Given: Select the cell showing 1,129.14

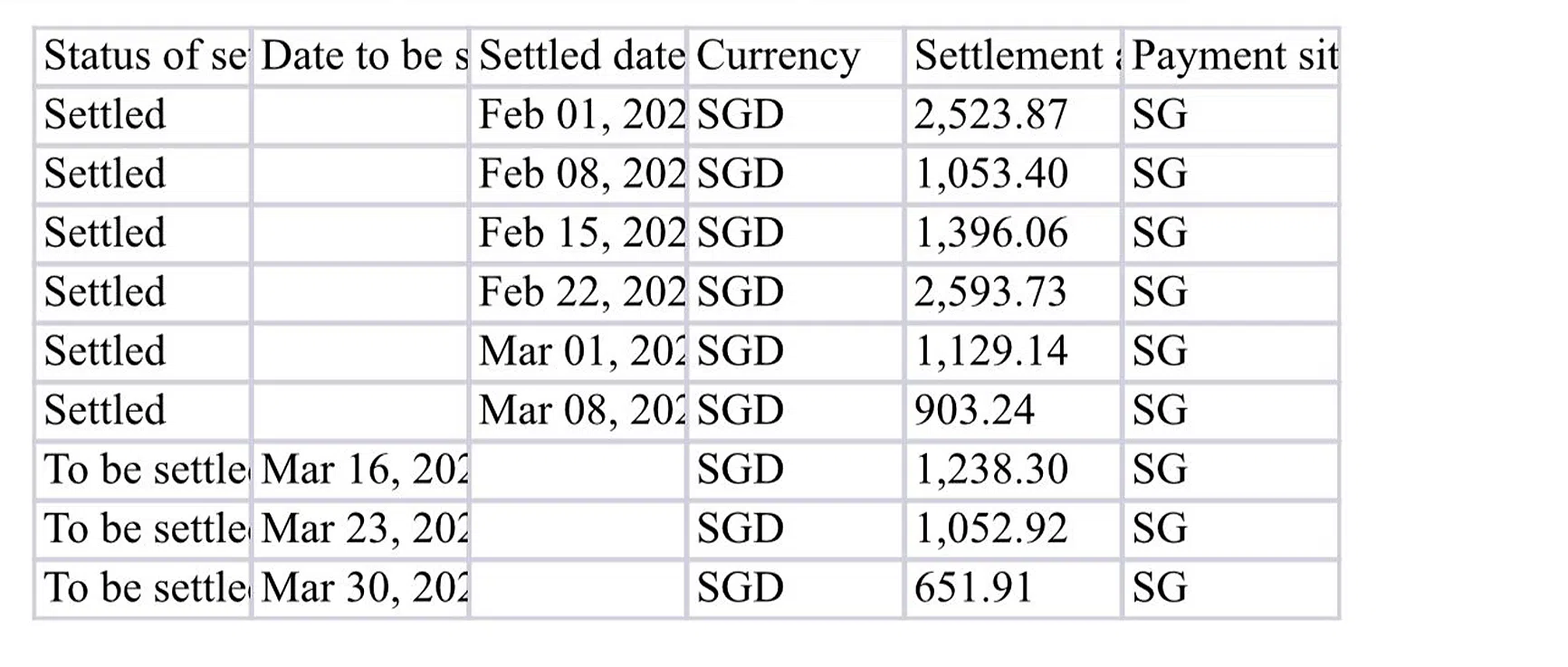Looking at the screenshot, I should (1012, 351).
